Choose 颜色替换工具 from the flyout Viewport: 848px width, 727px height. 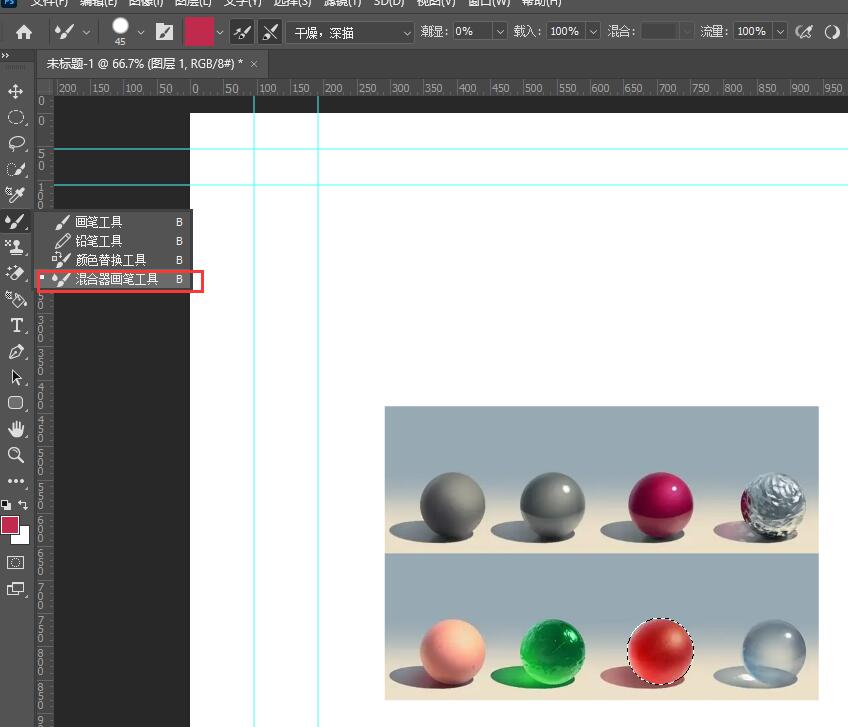point(114,260)
